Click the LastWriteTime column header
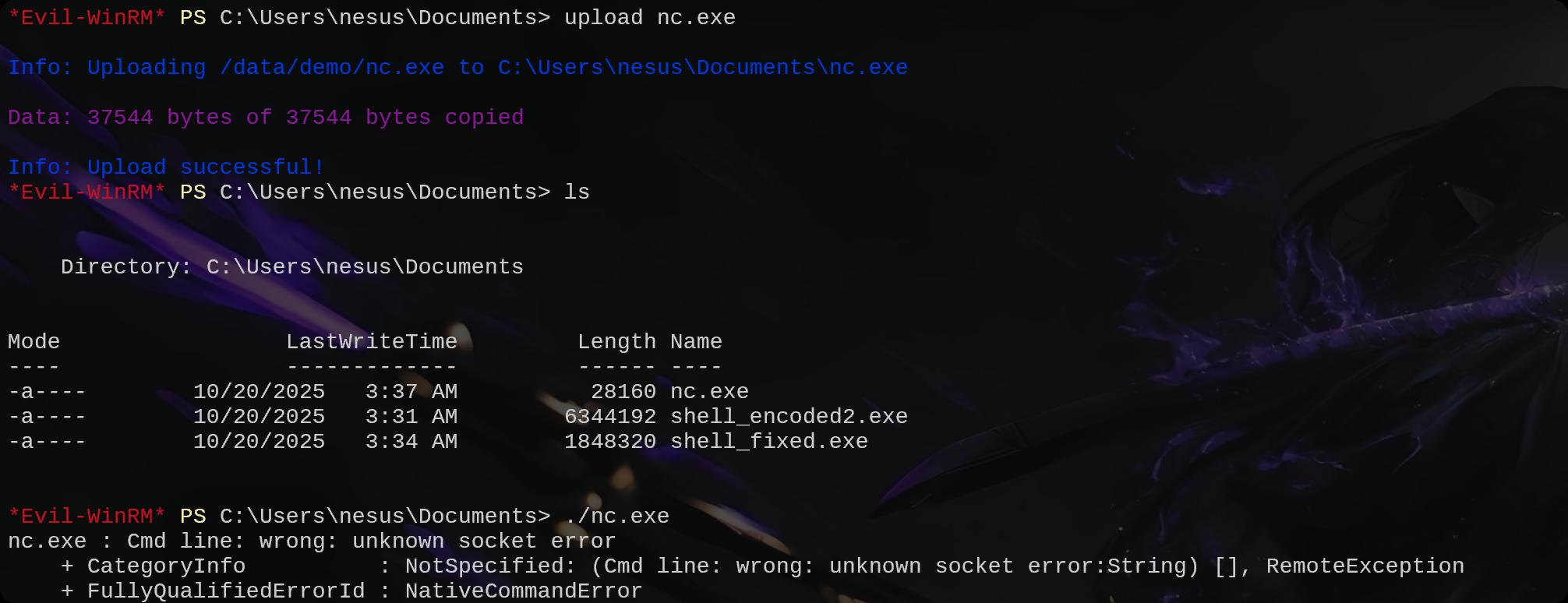Image resolution: width=1568 pixels, height=603 pixels. 371,342
